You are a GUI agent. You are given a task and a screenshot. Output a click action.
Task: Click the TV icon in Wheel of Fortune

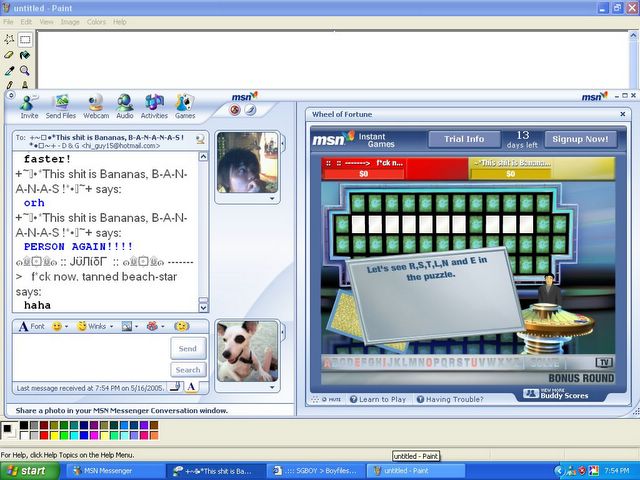[604, 362]
